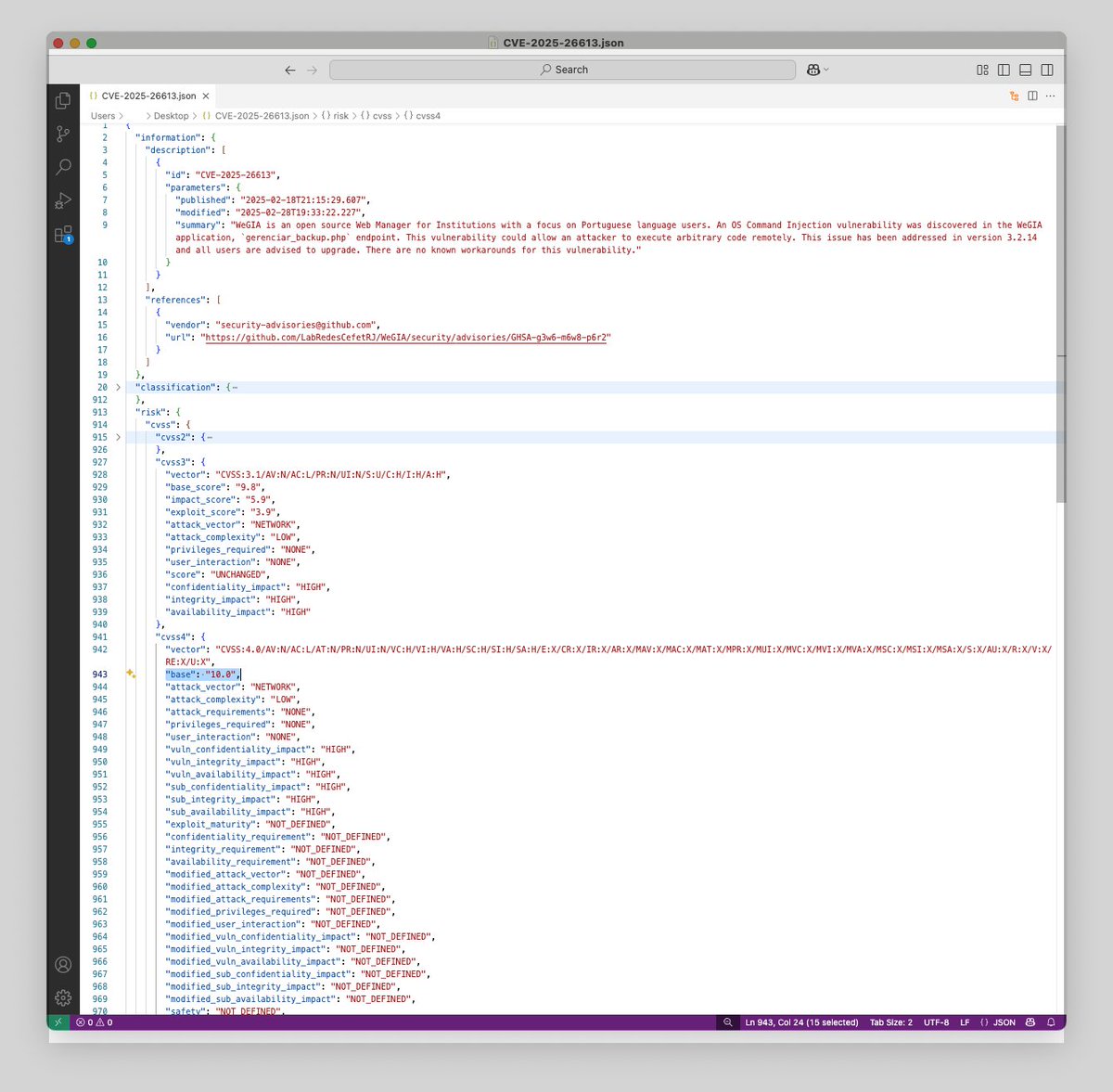The width and height of the screenshot is (1113, 1092).
Task: Open the Accounts icon in the activity bar
Action: (63, 965)
